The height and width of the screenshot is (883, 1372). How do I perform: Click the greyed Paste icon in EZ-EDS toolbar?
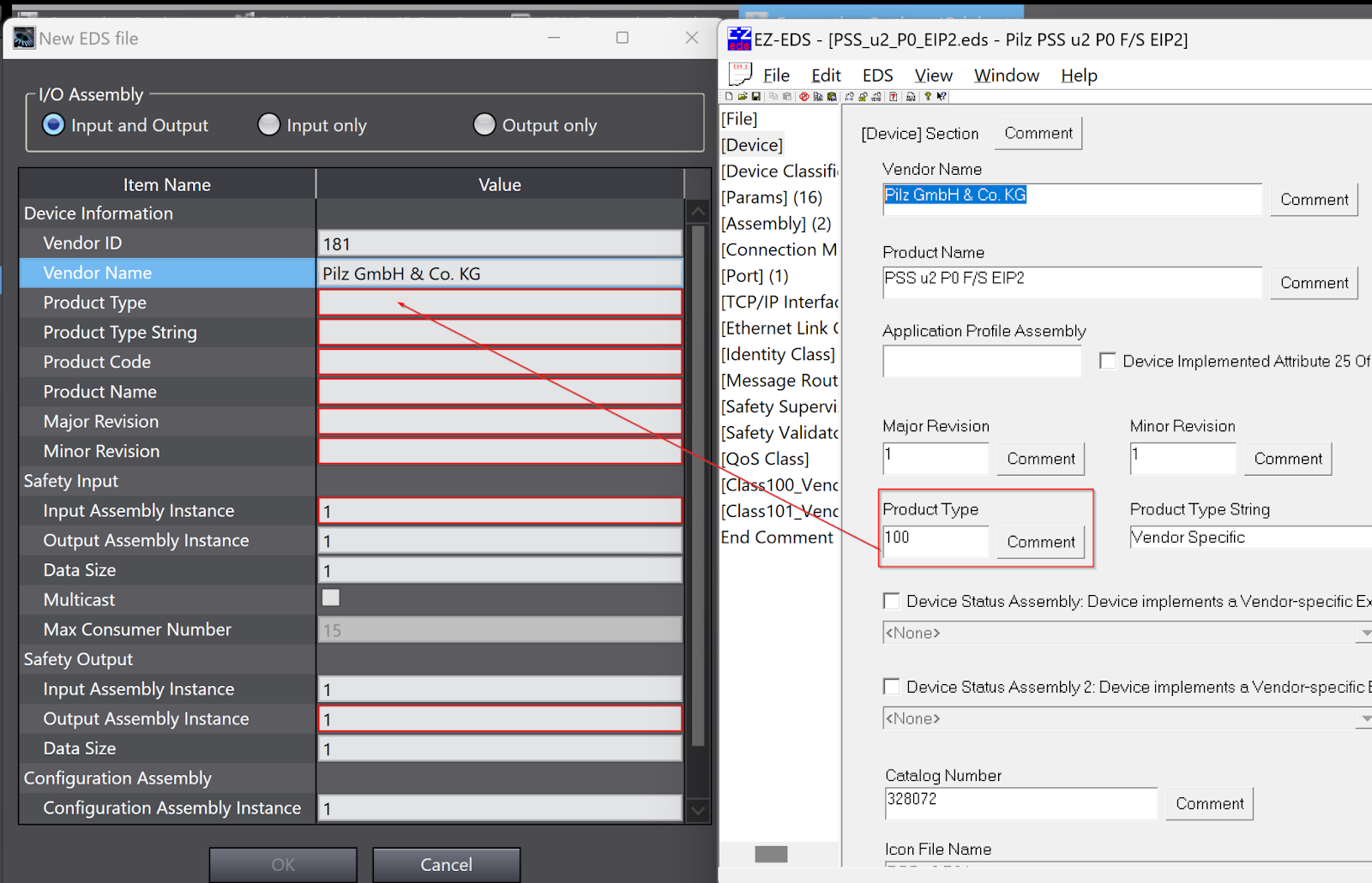[x=787, y=96]
